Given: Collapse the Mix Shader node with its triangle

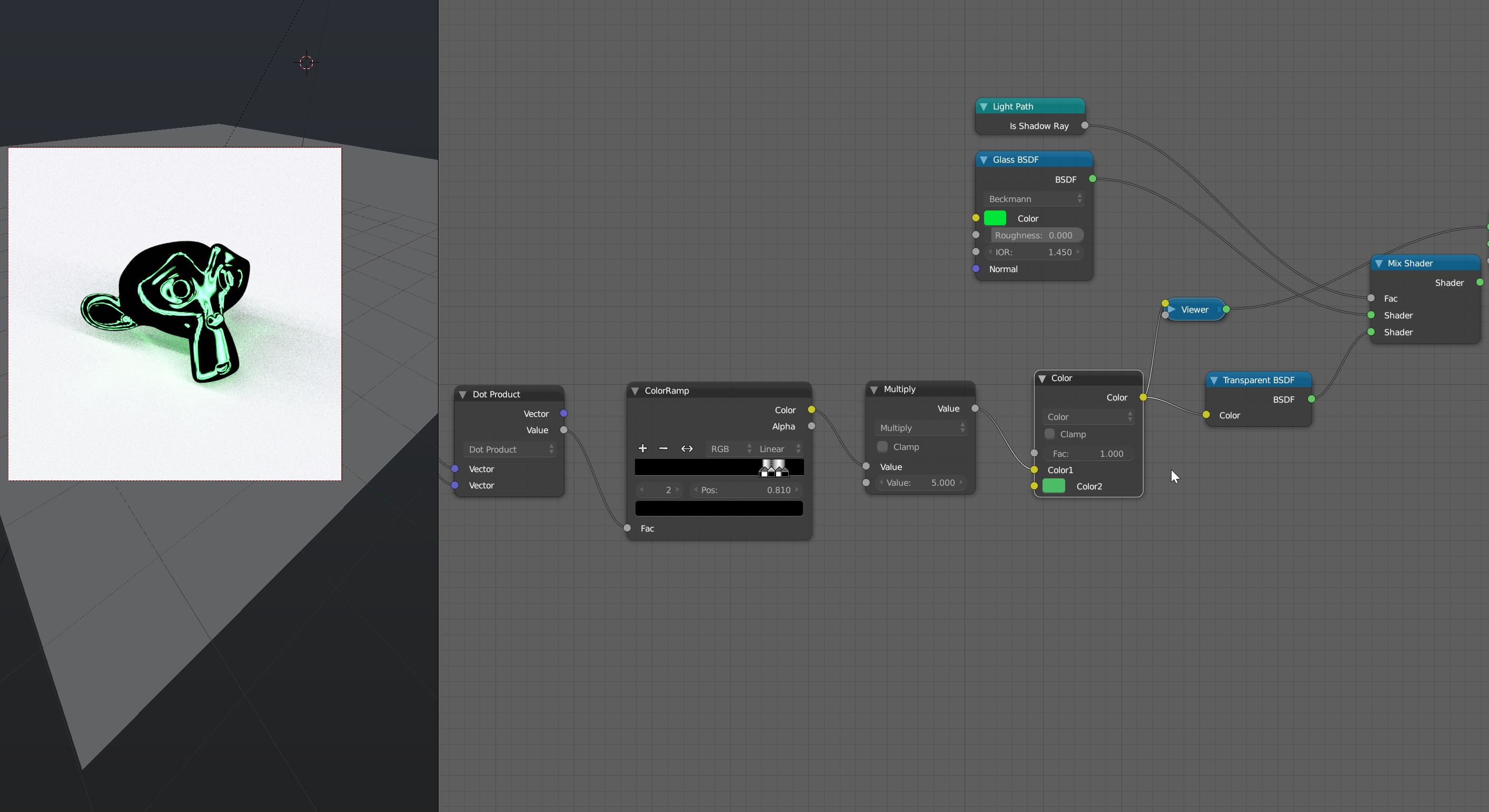Looking at the screenshot, I should click(x=1378, y=263).
